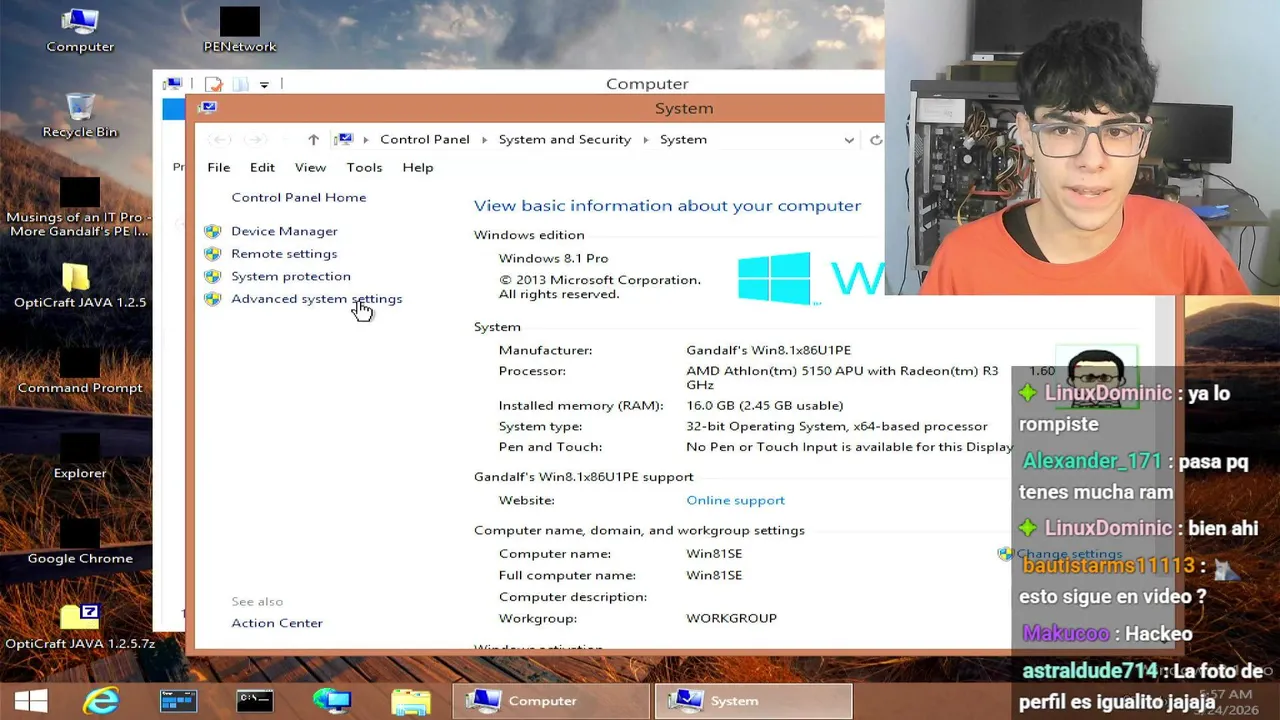
Task: Expand the arrow before Control Panel breadcrumb
Action: [366, 140]
